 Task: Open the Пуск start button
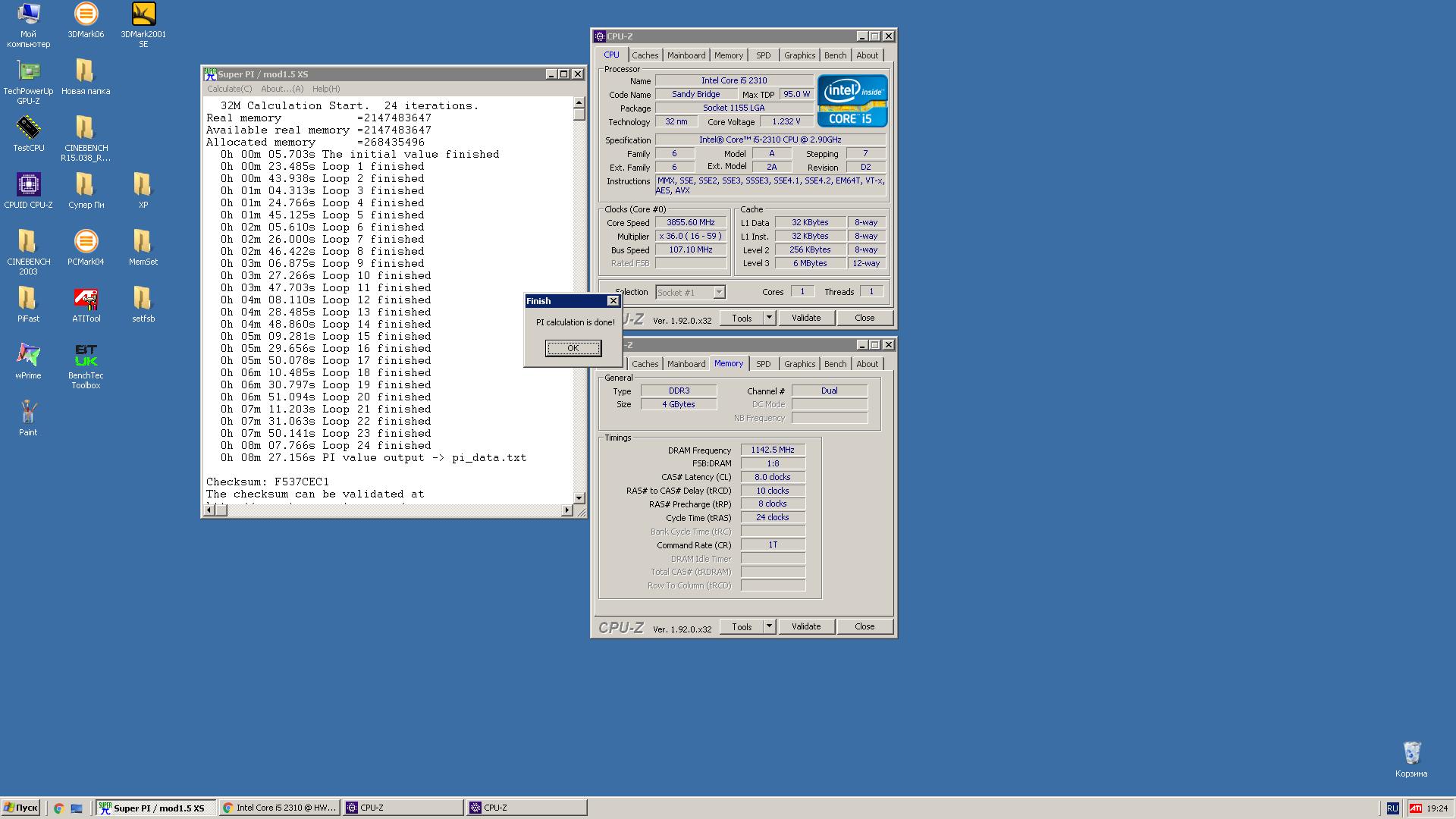(20, 808)
